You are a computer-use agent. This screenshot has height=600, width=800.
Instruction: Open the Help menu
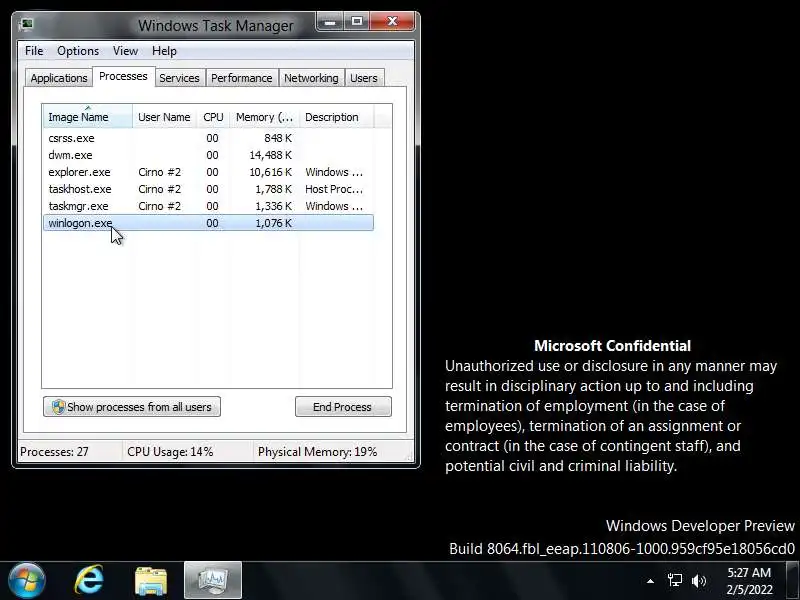[164, 51]
